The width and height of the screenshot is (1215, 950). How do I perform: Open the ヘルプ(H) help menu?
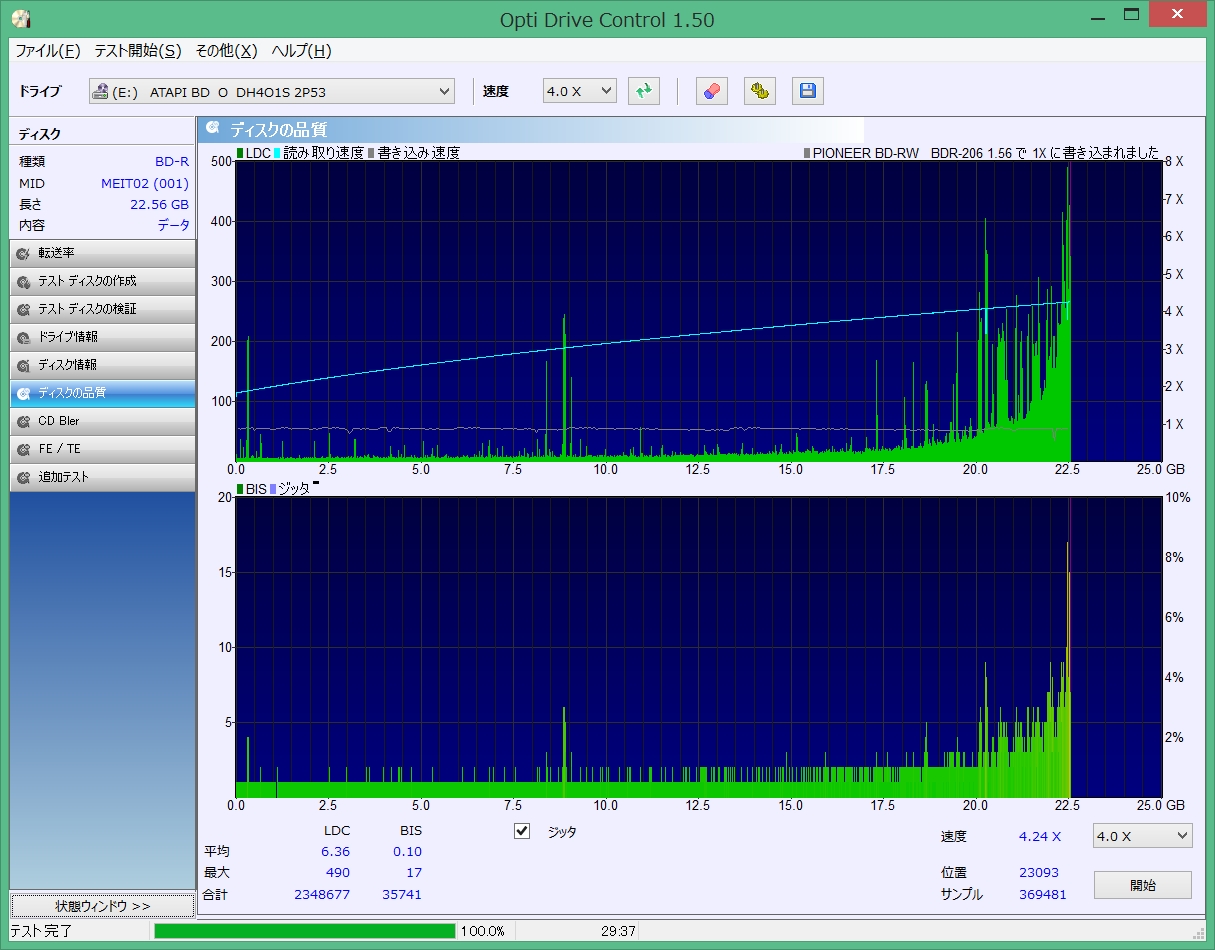pyautogui.click(x=301, y=51)
